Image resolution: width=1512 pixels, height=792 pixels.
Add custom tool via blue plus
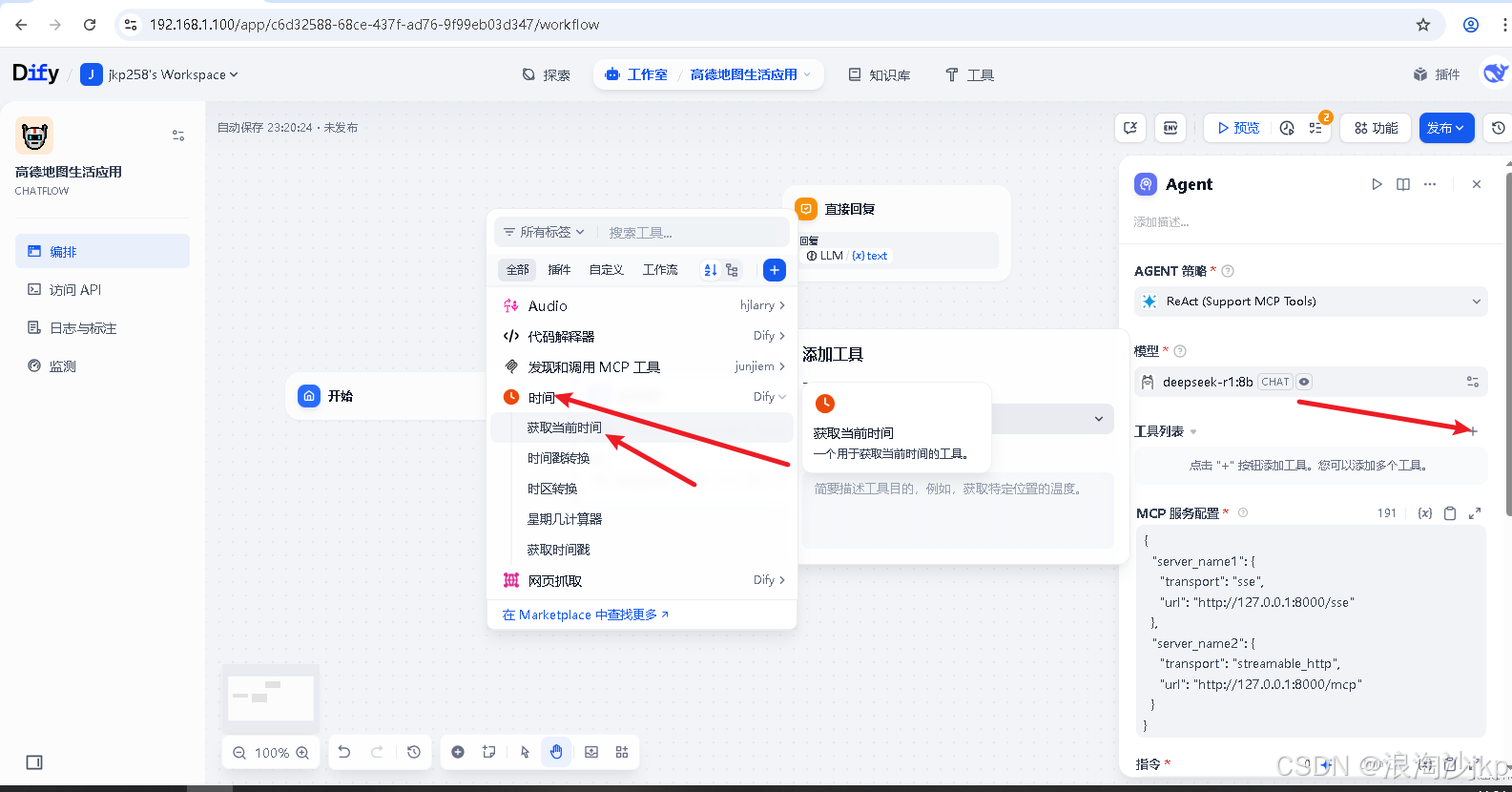[775, 270]
